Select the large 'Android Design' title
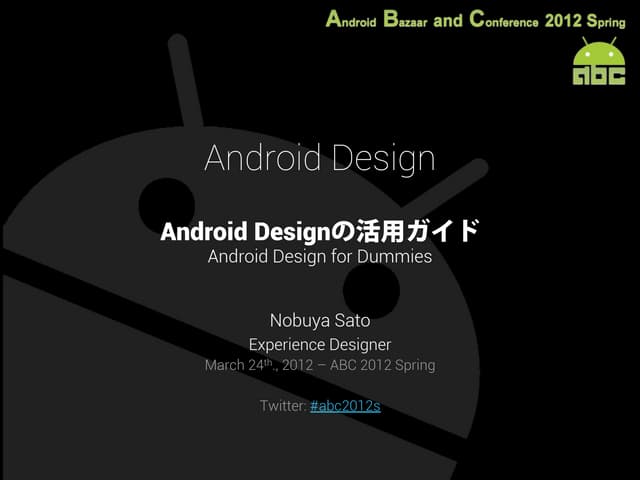Image resolution: width=640 pixels, height=480 pixels. pyautogui.click(x=319, y=158)
